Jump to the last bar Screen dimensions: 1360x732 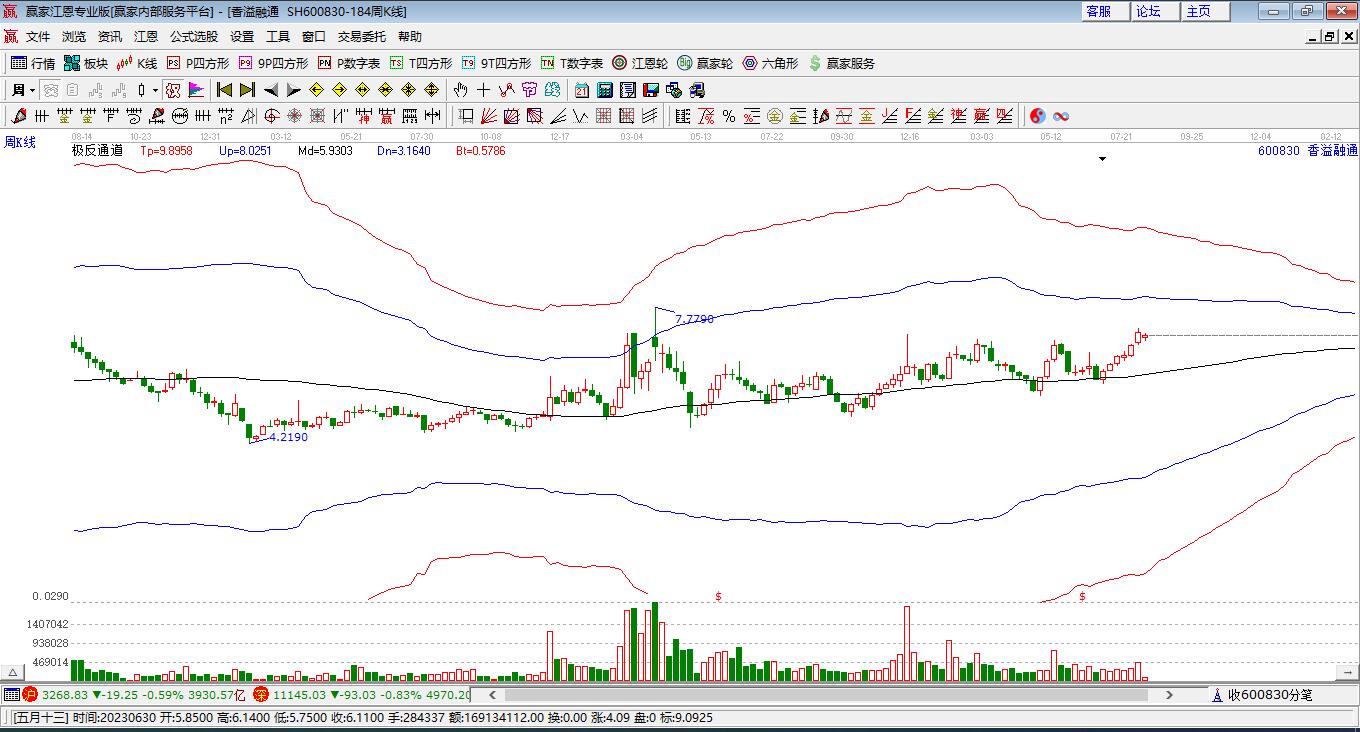pyautogui.click(x=247, y=90)
